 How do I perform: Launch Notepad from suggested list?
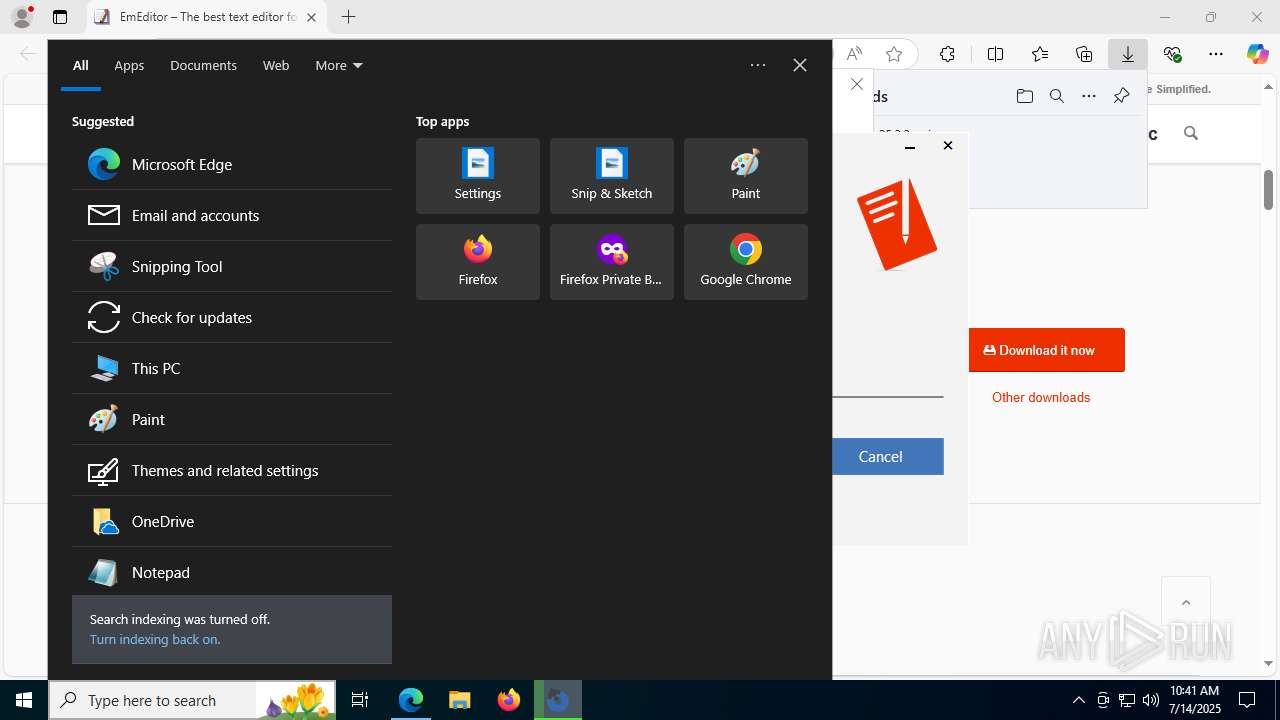pyautogui.click(x=231, y=572)
